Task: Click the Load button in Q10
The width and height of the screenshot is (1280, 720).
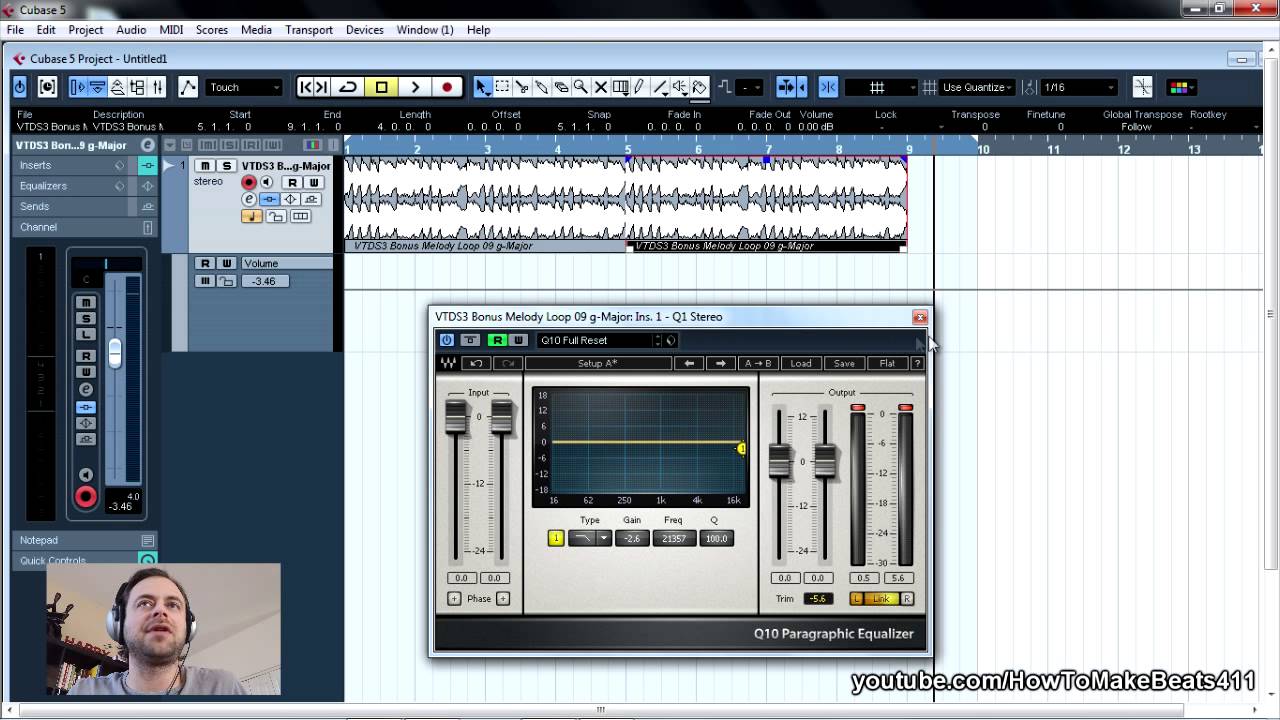Action: [x=801, y=363]
